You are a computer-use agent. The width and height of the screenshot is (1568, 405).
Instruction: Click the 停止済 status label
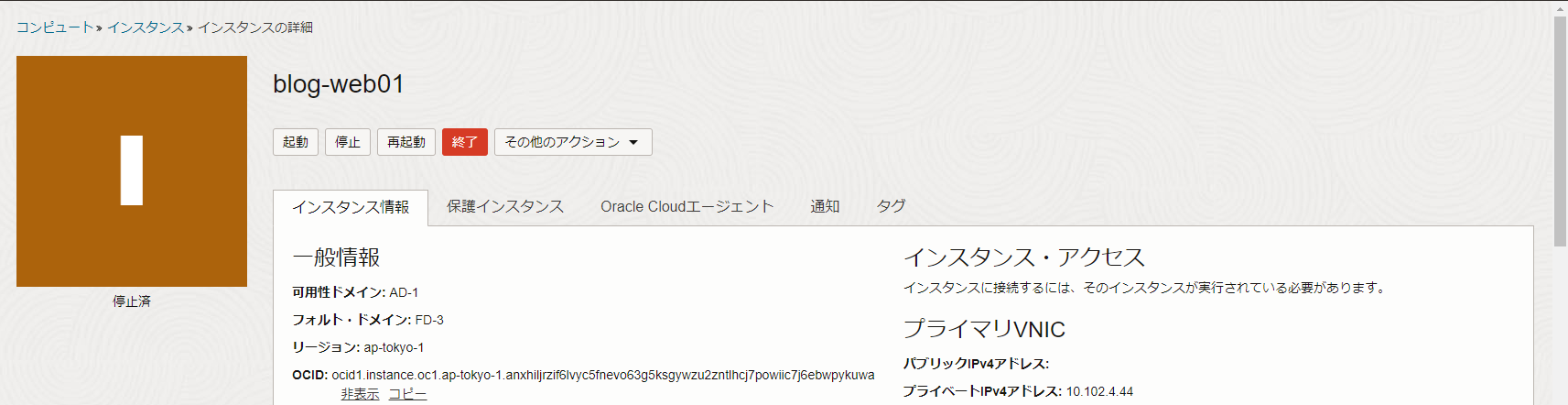132,301
